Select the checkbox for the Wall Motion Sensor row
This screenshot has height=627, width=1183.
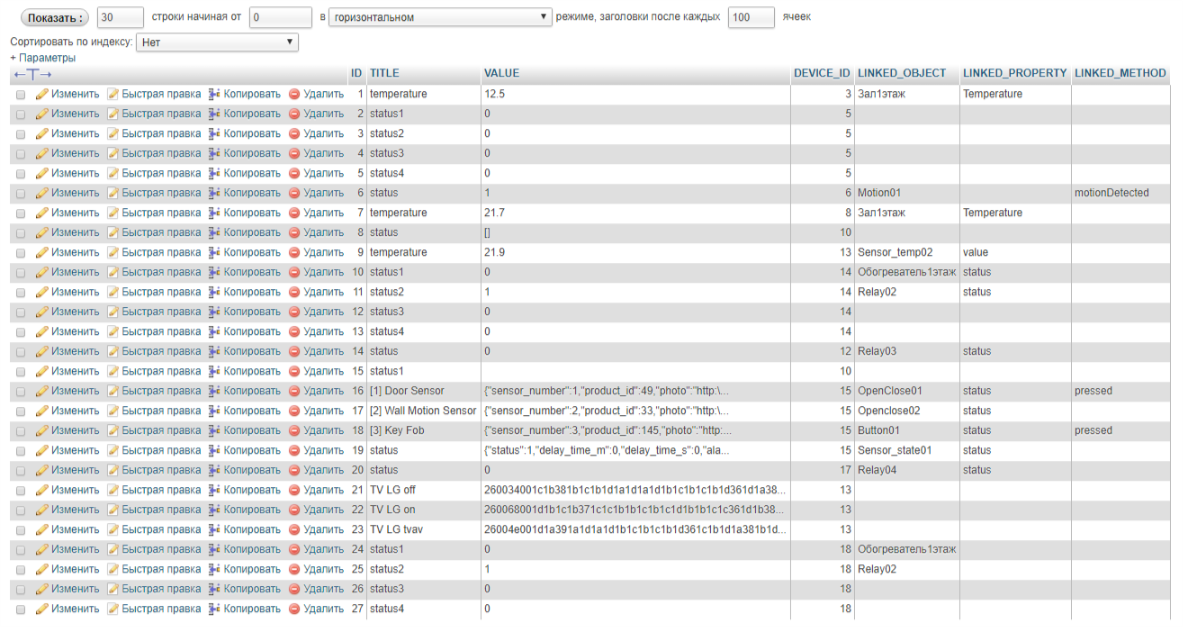point(20,412)
